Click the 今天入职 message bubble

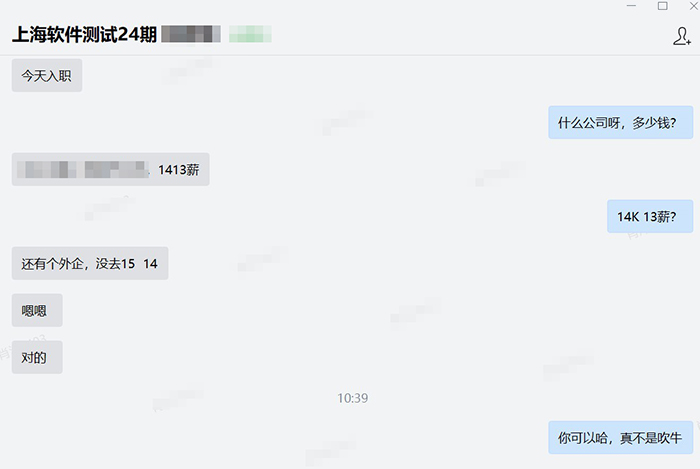47,75
